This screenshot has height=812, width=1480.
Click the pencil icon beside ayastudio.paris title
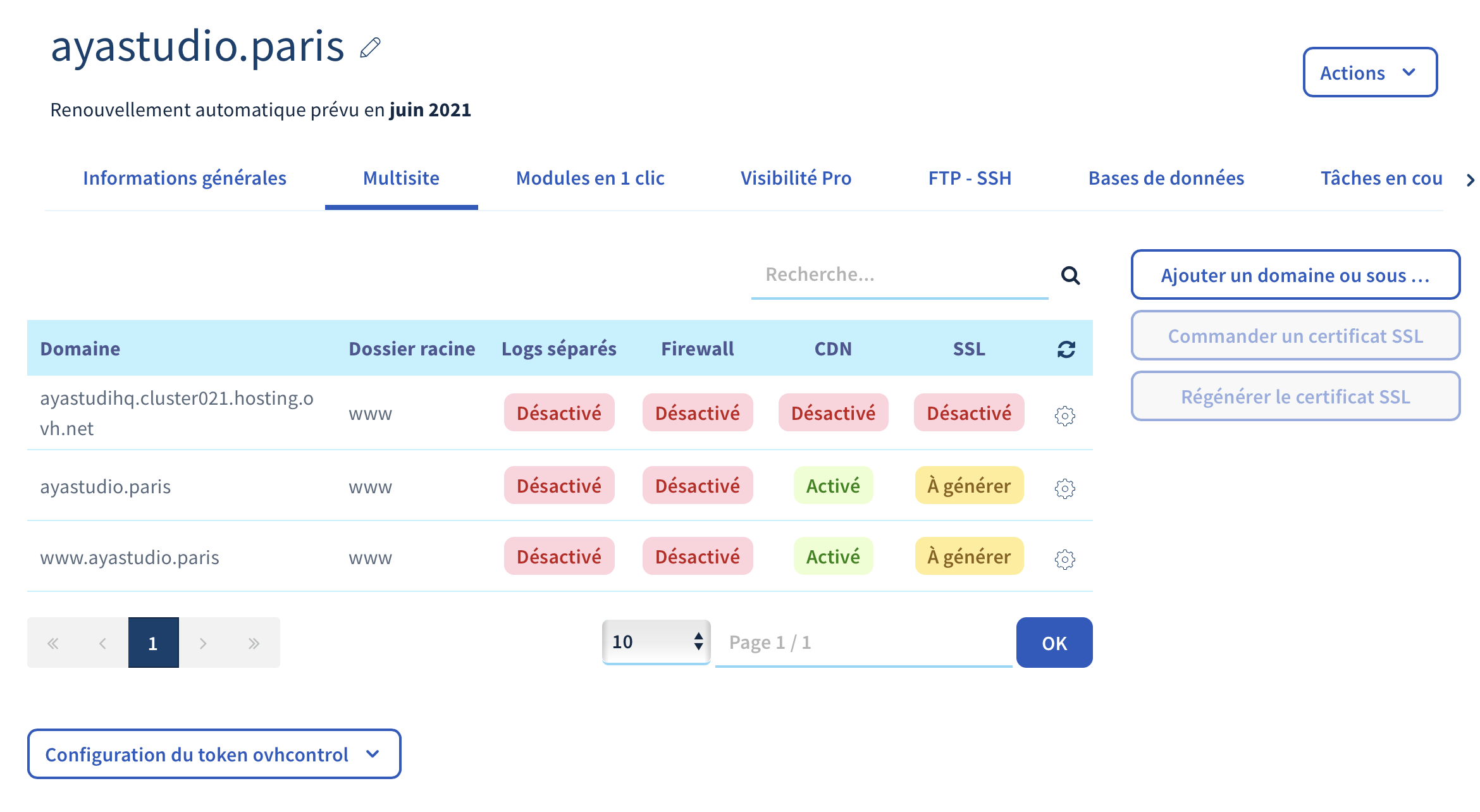click(371, 47)
